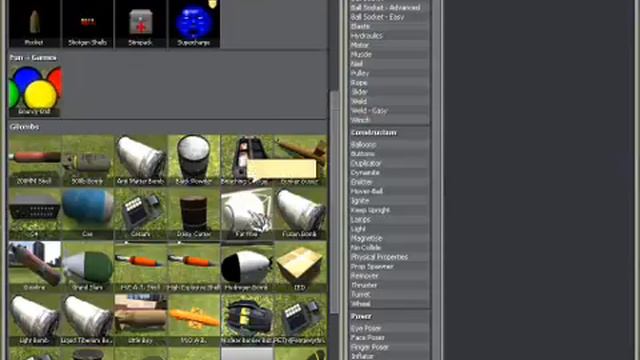Select the Anti Matter Bomb
640x360 pixels.
tap(141, 160)
